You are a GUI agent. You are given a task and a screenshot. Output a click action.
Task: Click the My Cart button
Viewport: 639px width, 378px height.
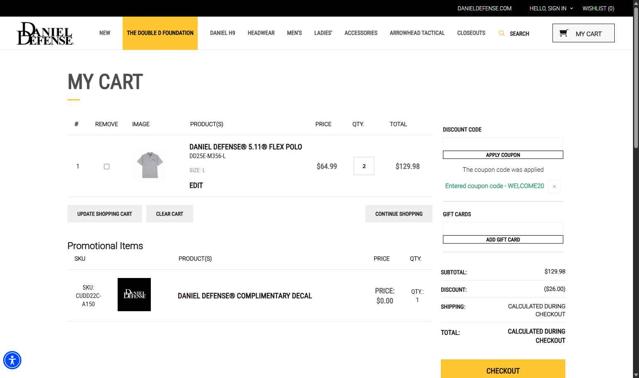tap(583, 33)
